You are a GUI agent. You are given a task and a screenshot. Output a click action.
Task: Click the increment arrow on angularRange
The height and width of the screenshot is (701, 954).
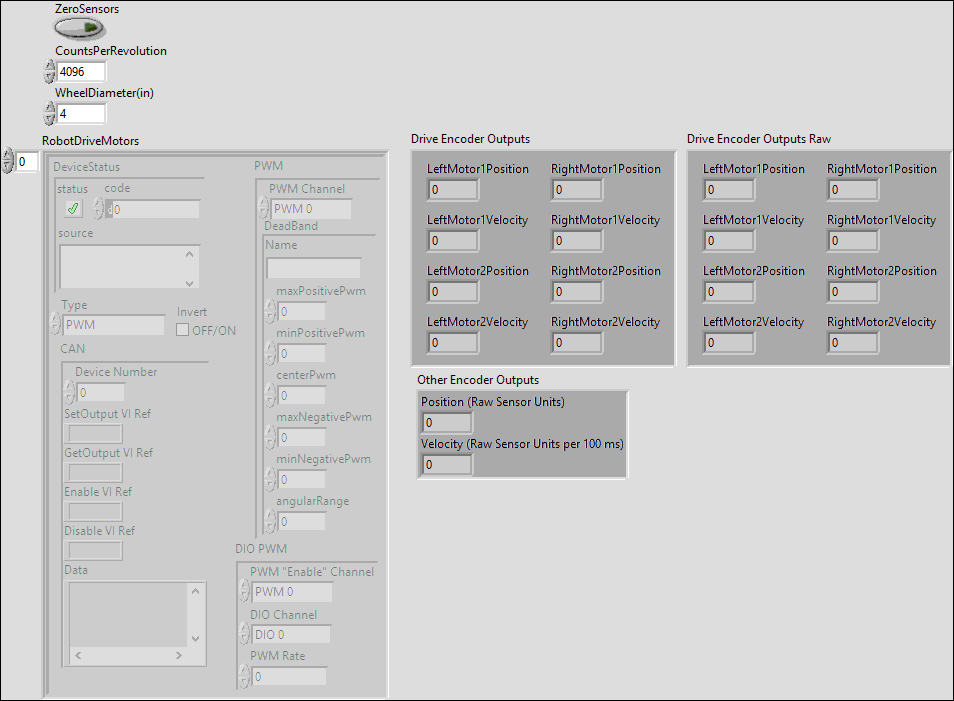click(270, 517)
